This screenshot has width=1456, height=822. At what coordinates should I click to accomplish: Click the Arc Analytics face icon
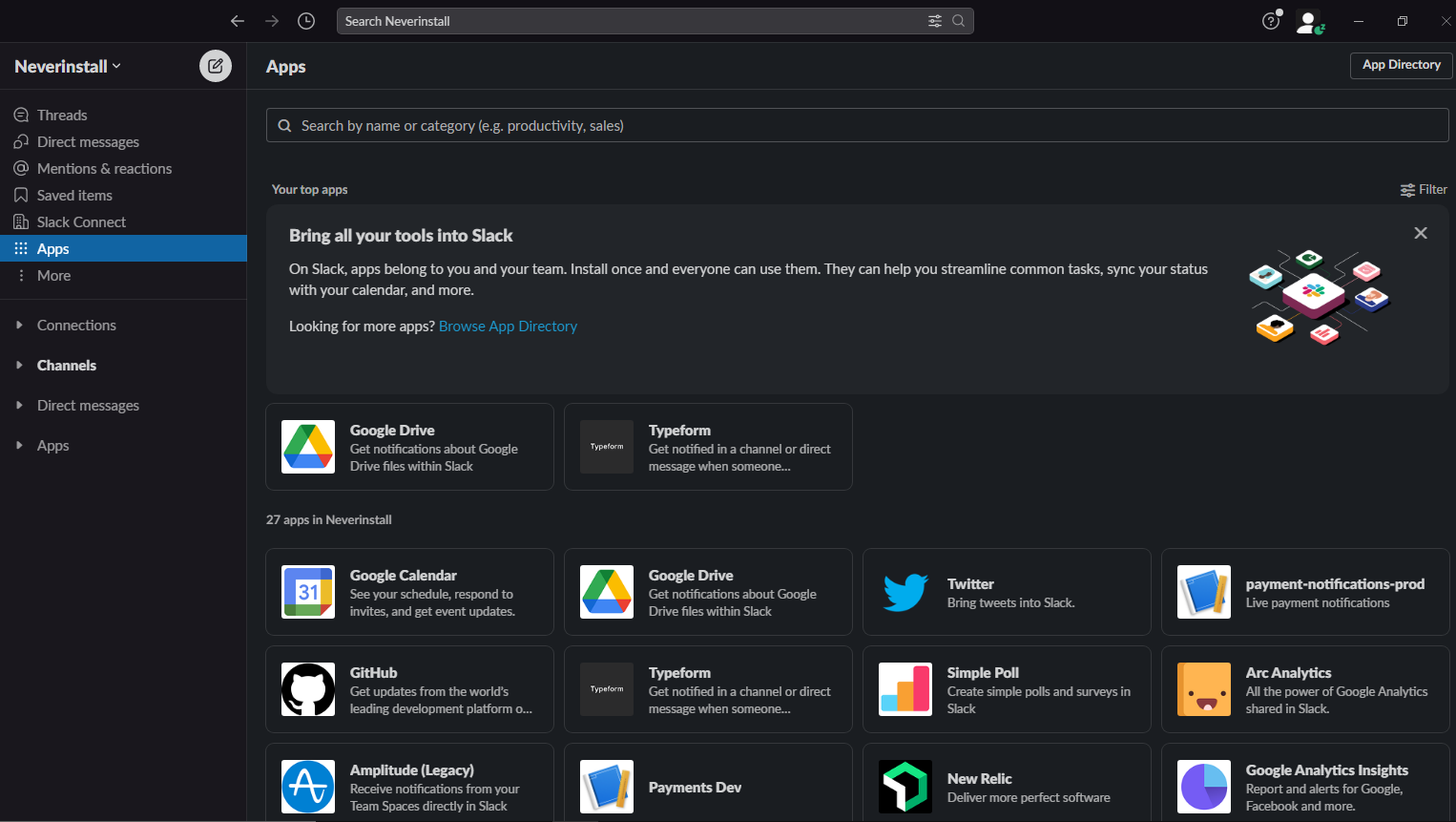tap(1204, 689)
